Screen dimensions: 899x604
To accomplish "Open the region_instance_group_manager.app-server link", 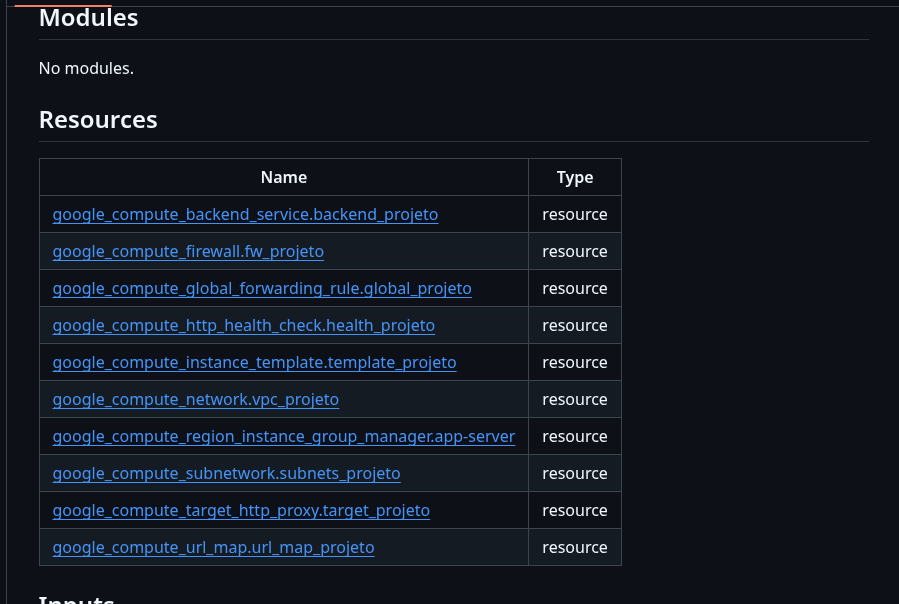I will pos(283,436).
